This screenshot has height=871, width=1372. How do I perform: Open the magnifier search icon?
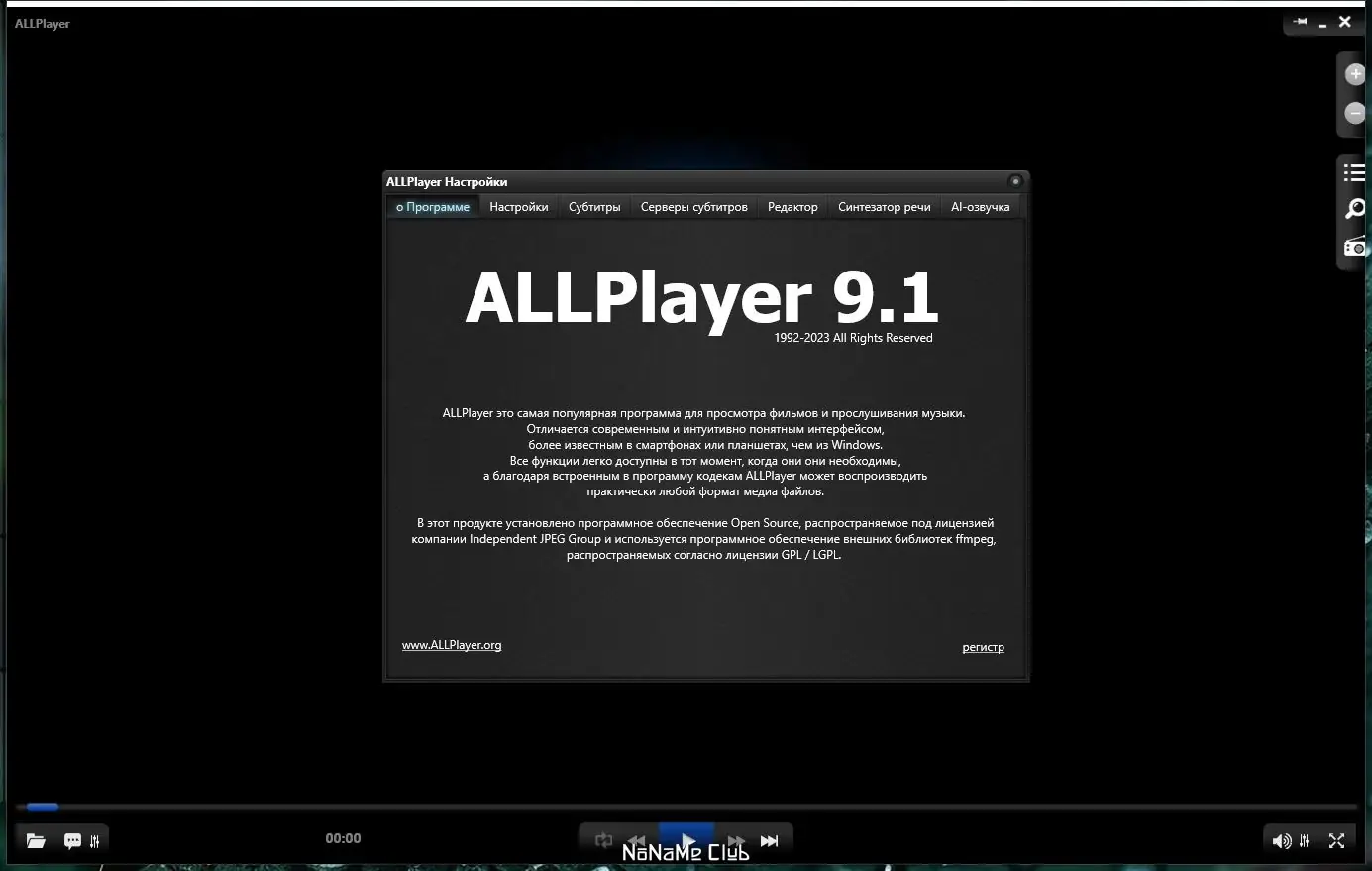[1354, 209]
